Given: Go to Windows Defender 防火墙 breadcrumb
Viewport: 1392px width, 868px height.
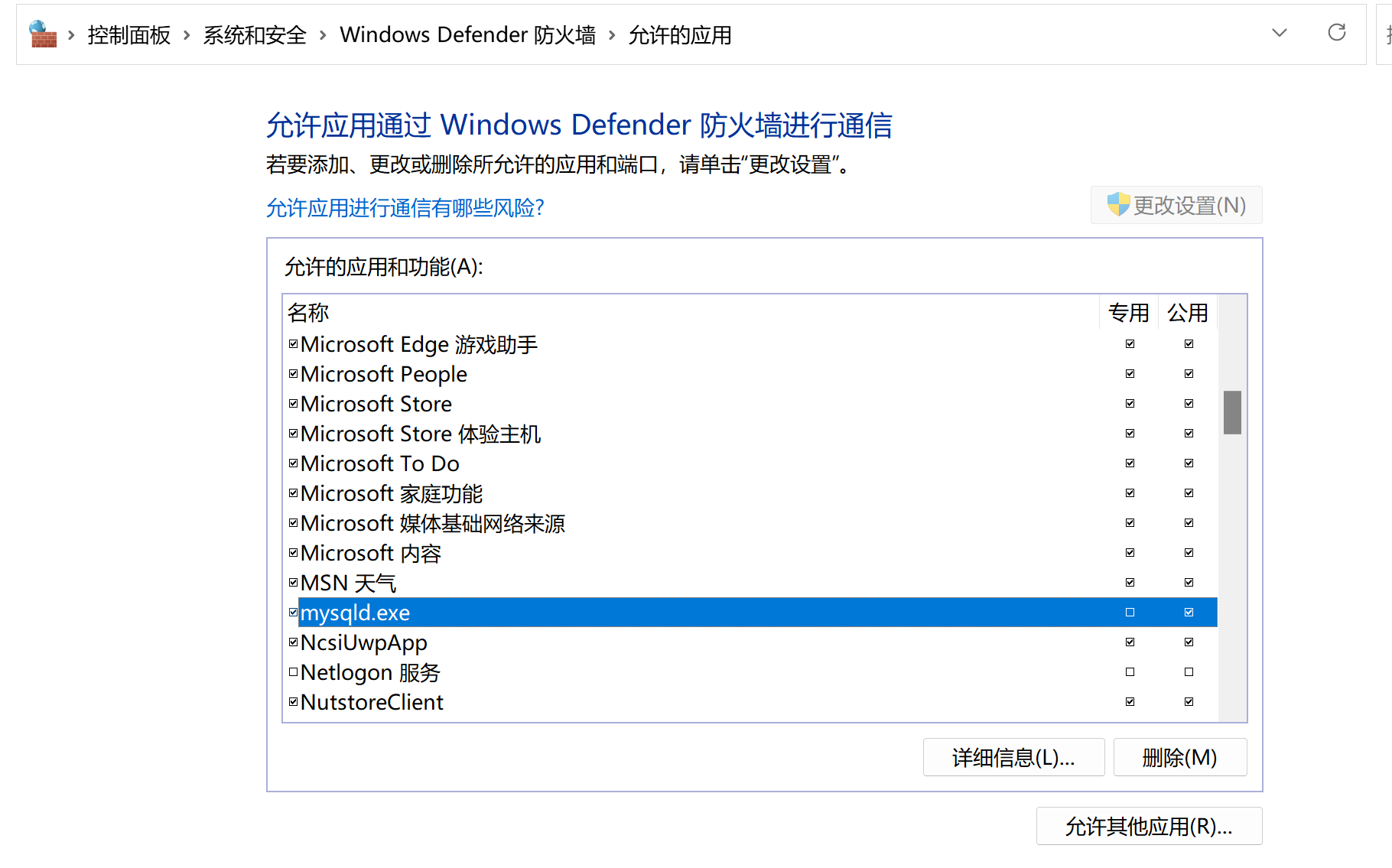Looking at the screenshot, I should [467, 35].
